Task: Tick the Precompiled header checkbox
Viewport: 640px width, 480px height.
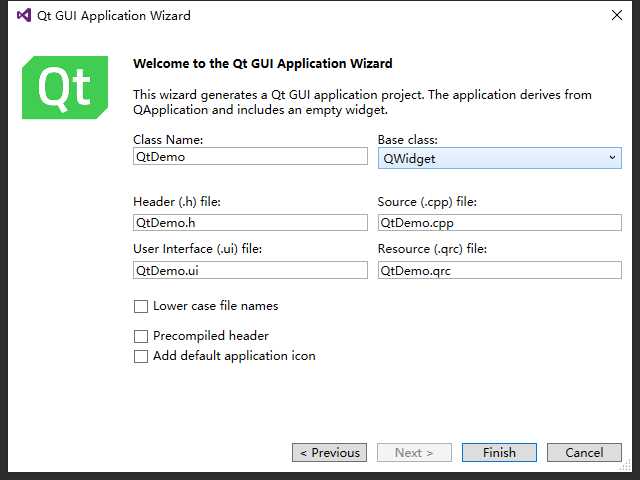Action: [x=141, y=336]
